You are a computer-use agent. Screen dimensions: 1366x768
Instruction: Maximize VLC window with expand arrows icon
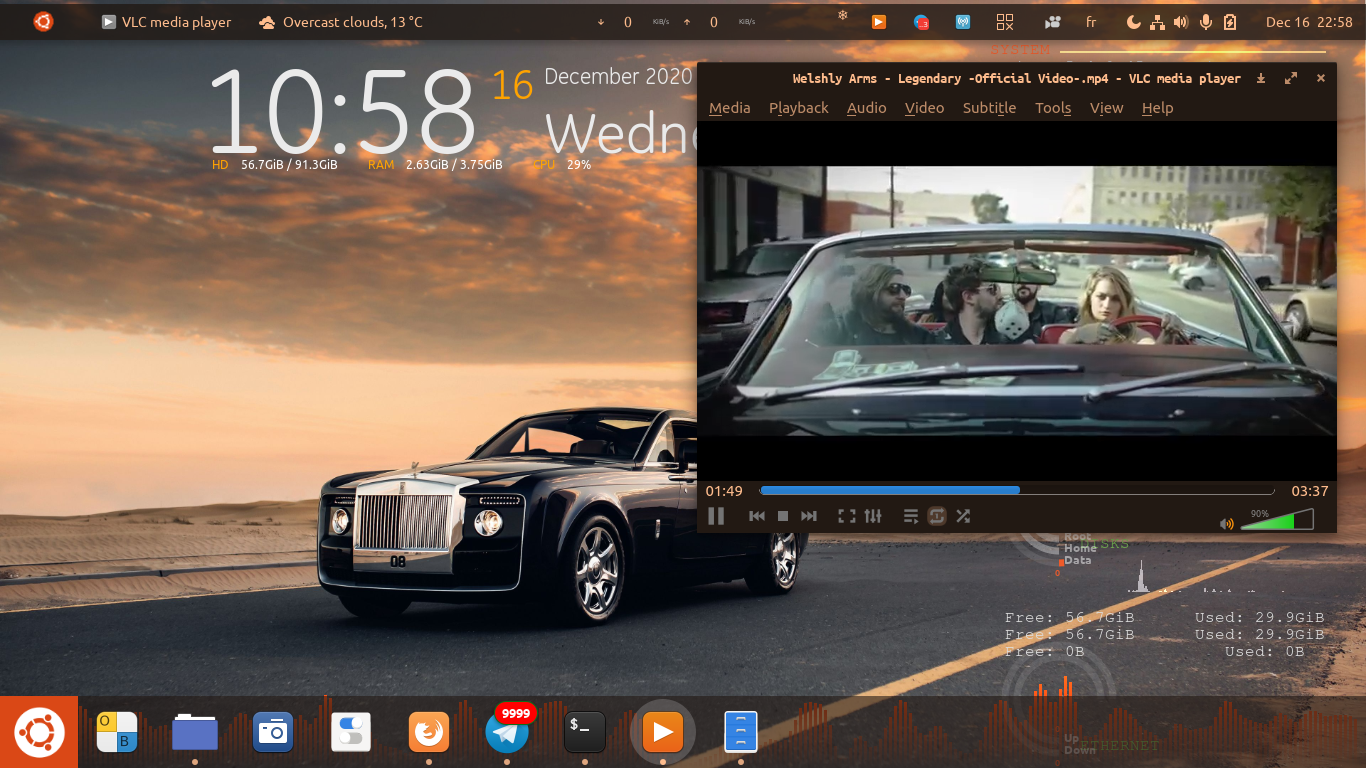[x=1291, y=78]
